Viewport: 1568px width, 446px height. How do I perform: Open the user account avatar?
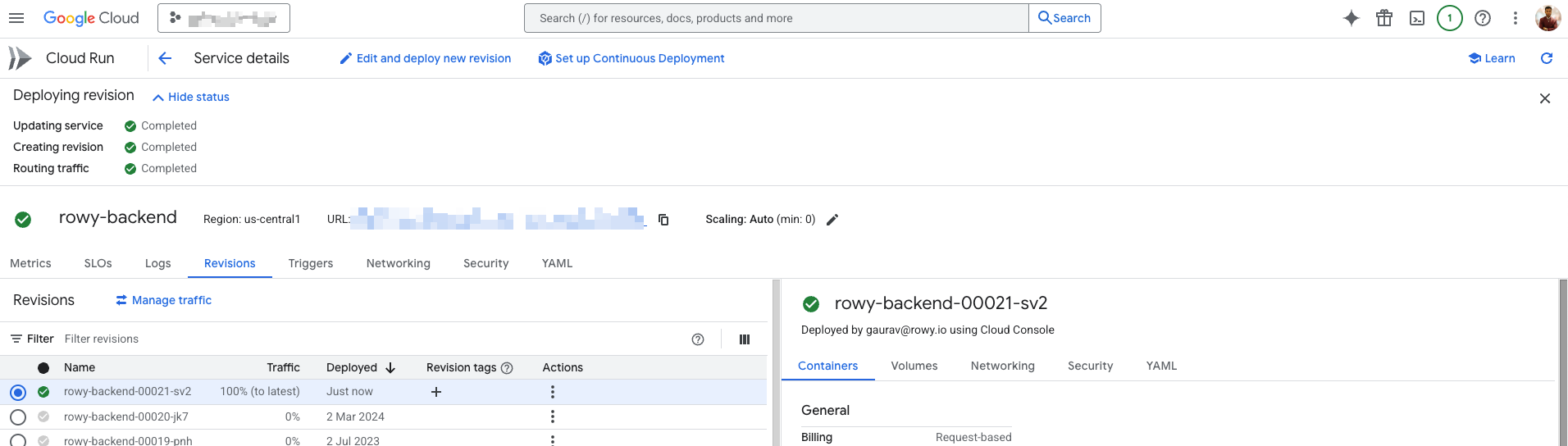(x=1548, y=18)
